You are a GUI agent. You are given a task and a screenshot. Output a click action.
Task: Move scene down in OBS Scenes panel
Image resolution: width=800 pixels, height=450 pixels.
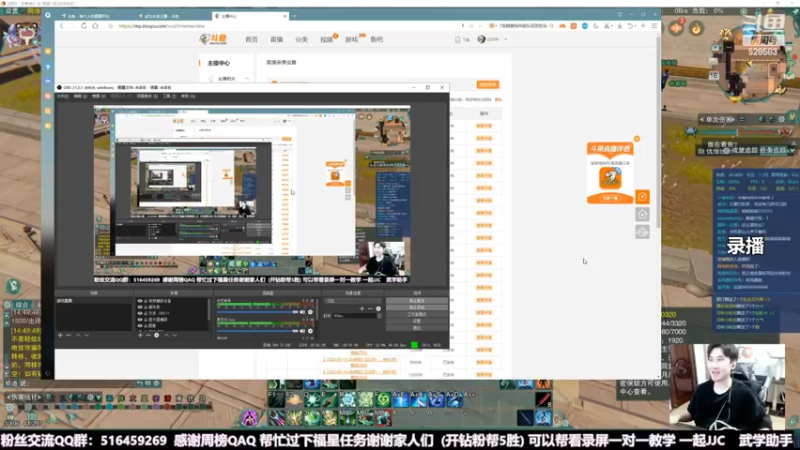coord(86,335)
